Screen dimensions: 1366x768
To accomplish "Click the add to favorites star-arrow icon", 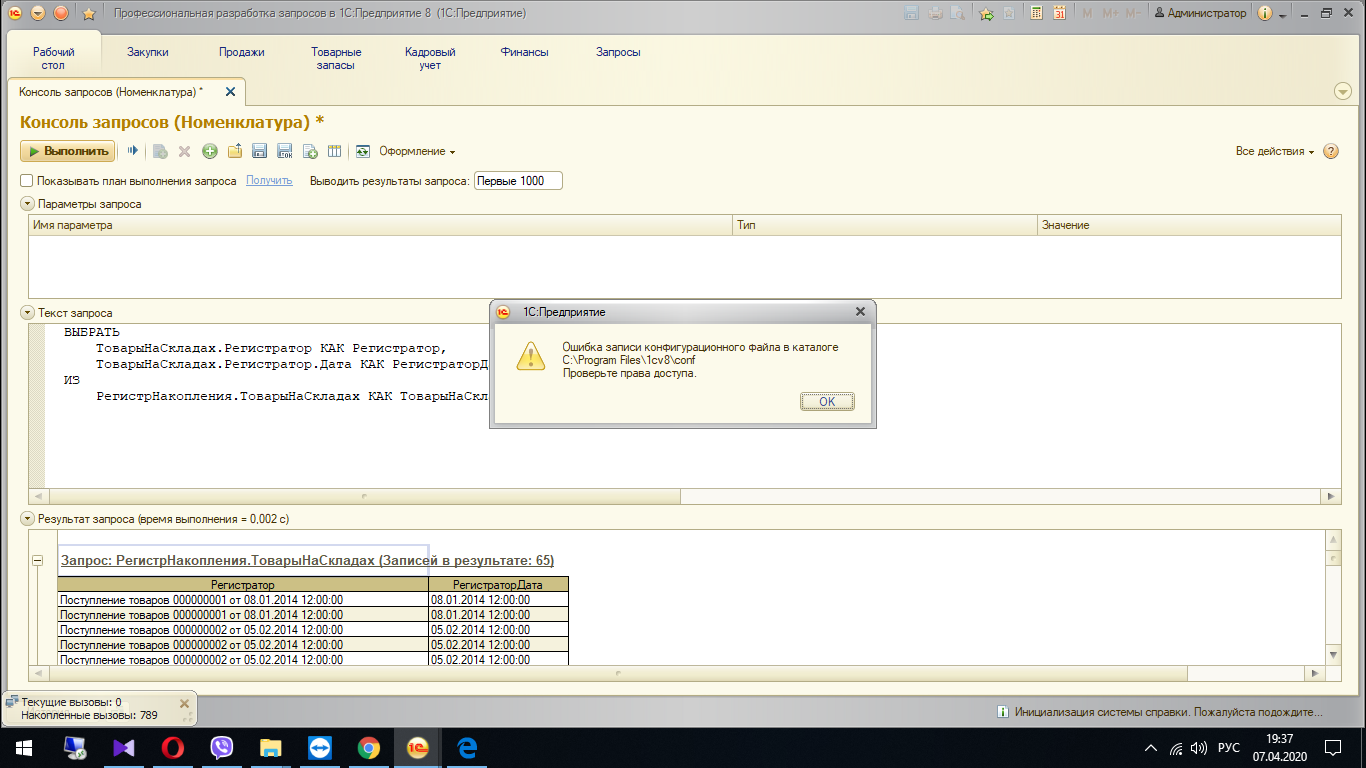I will [986, 13].
